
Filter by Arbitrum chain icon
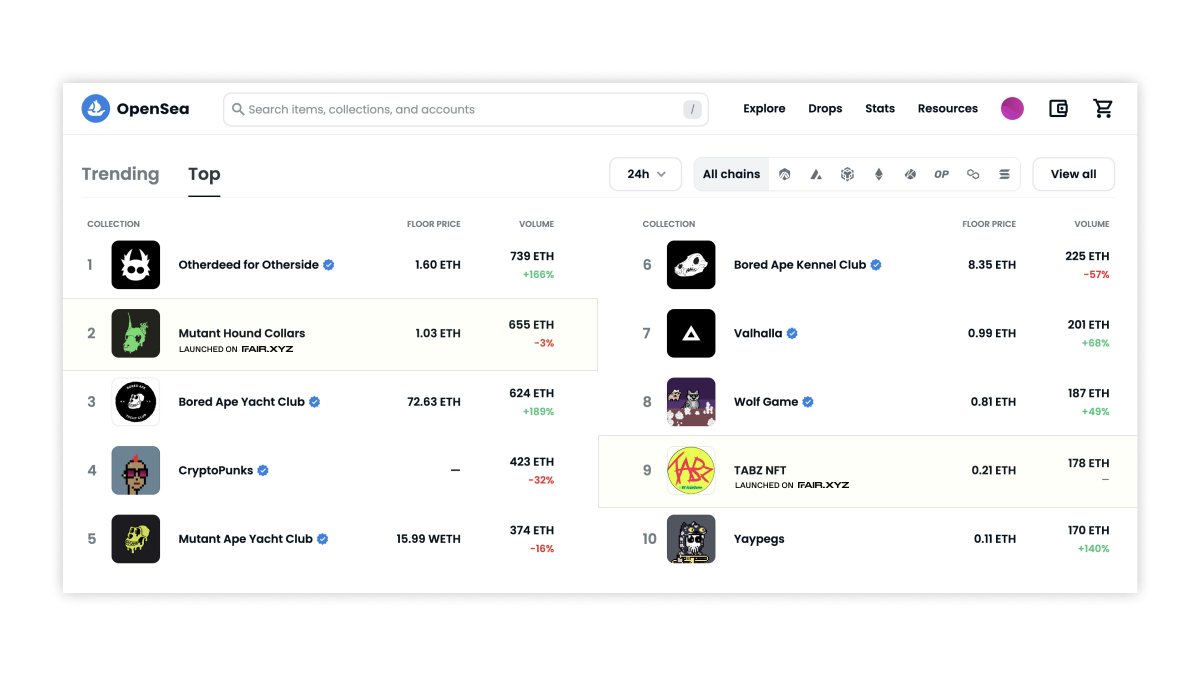point(785,174)
